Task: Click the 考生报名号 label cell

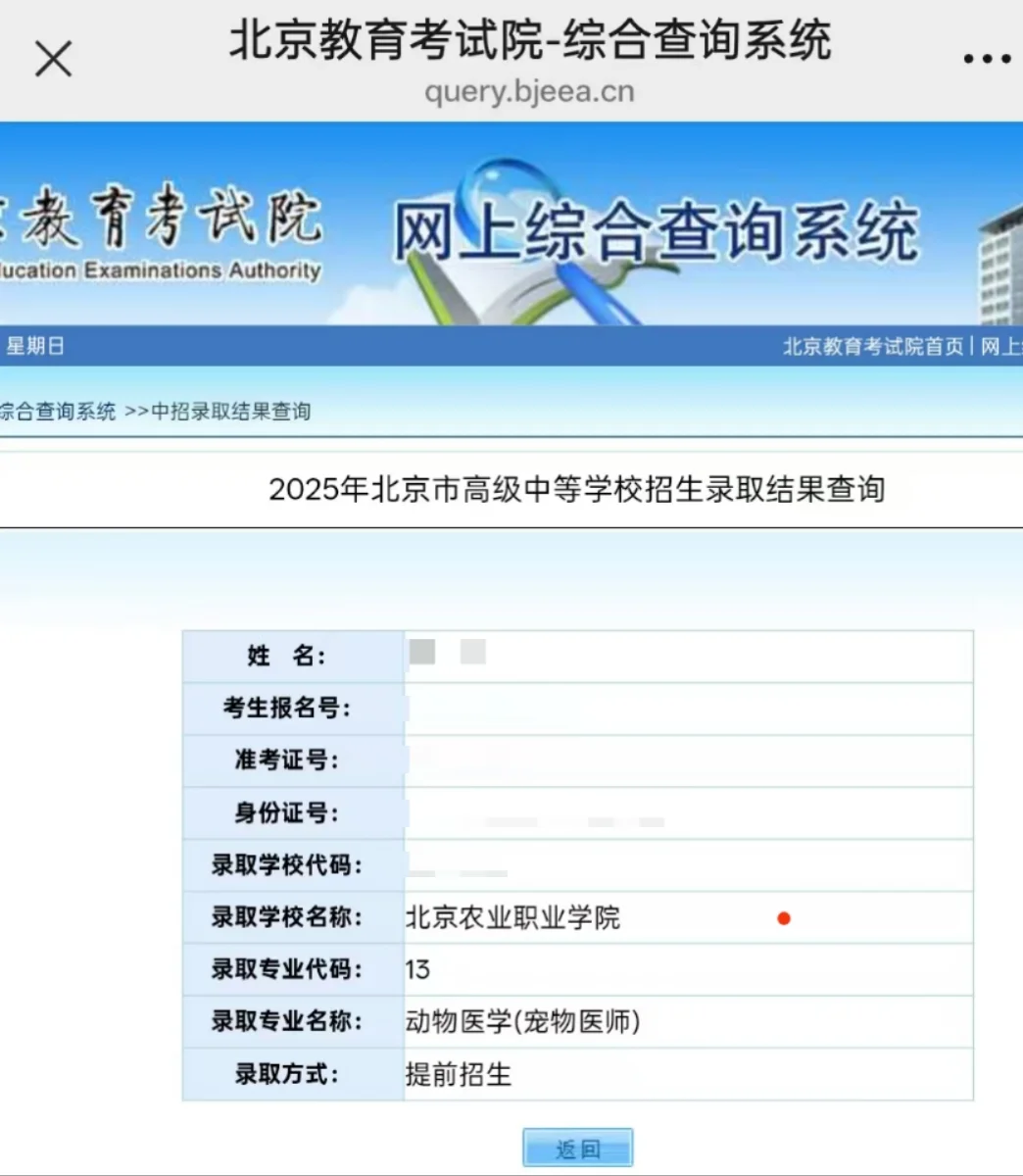Action: coord(293,709)
